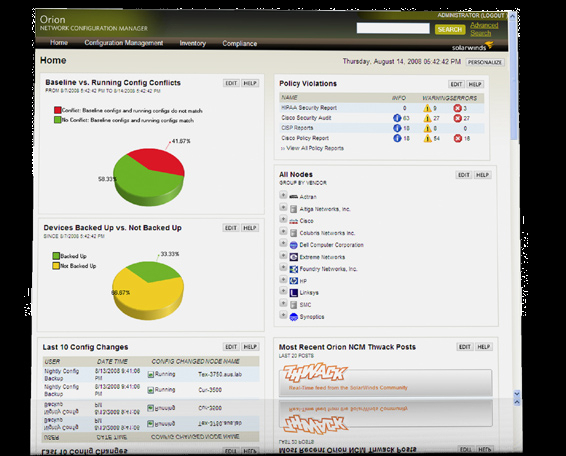Viewport: 566px width, 456px height.
Task: Edit the Devices Backed Up panel
Action: point(231,228)
